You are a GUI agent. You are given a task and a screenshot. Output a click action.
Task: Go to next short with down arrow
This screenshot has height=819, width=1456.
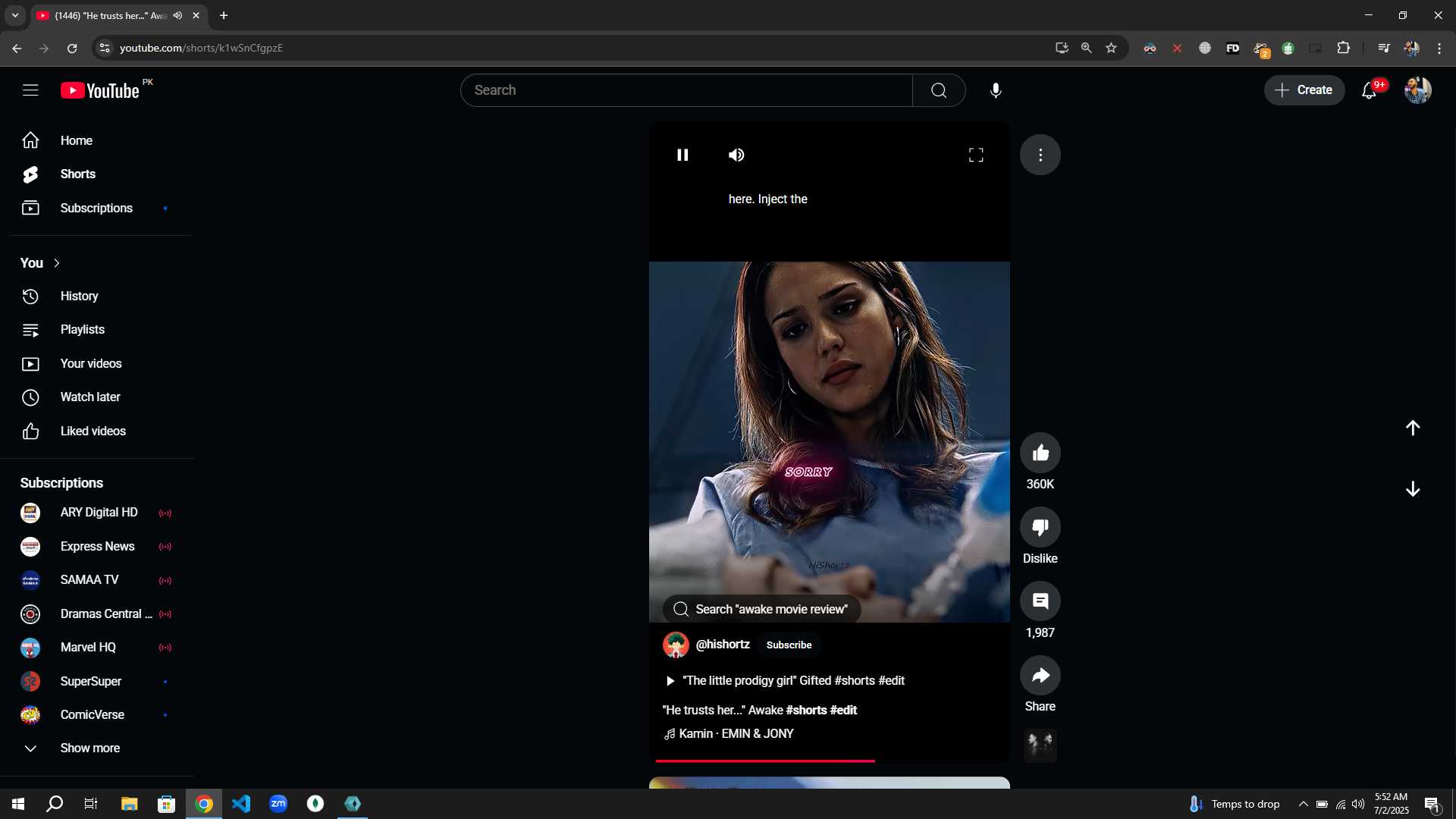[1413, 489]
